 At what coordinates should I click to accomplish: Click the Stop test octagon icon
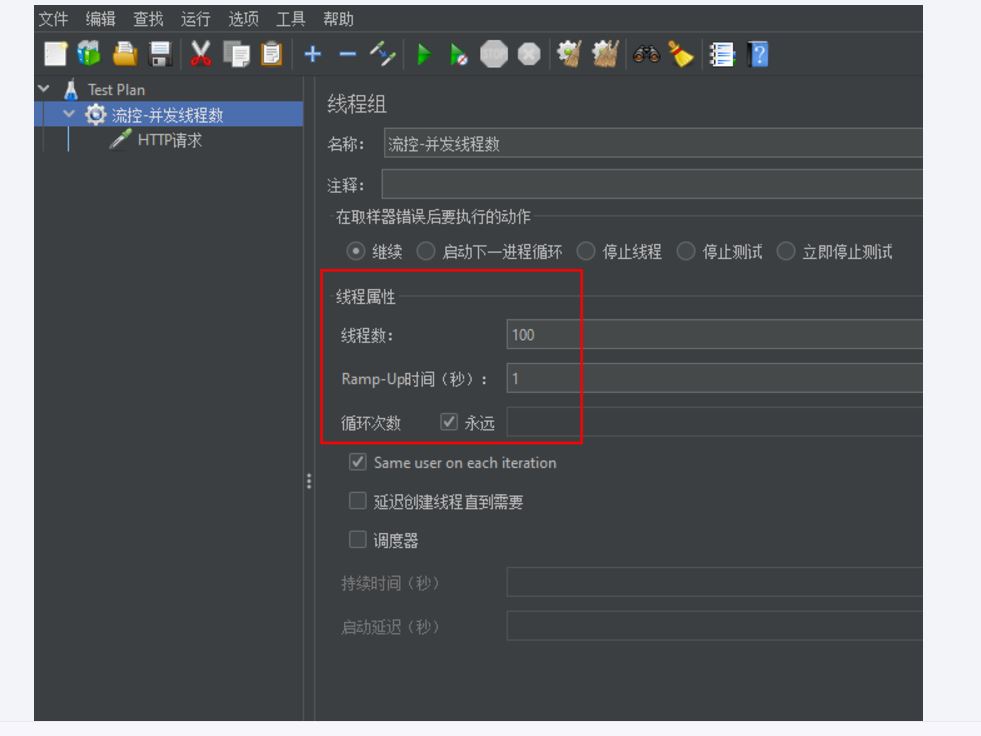[494, 54]
